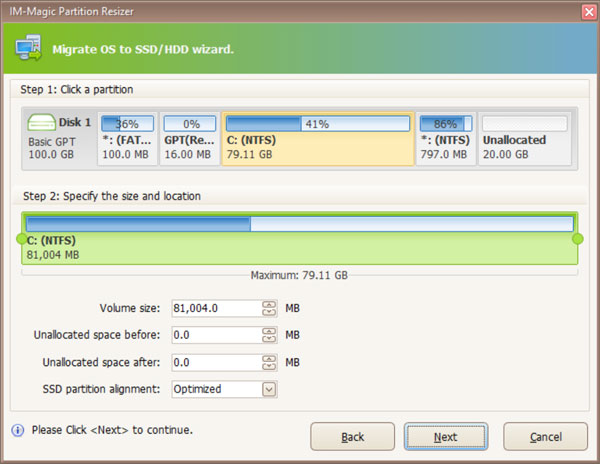This screenshot has height=464, width=600.
Task: Click the 86% usage bar of NTFS partition
Action: [446, 124]
